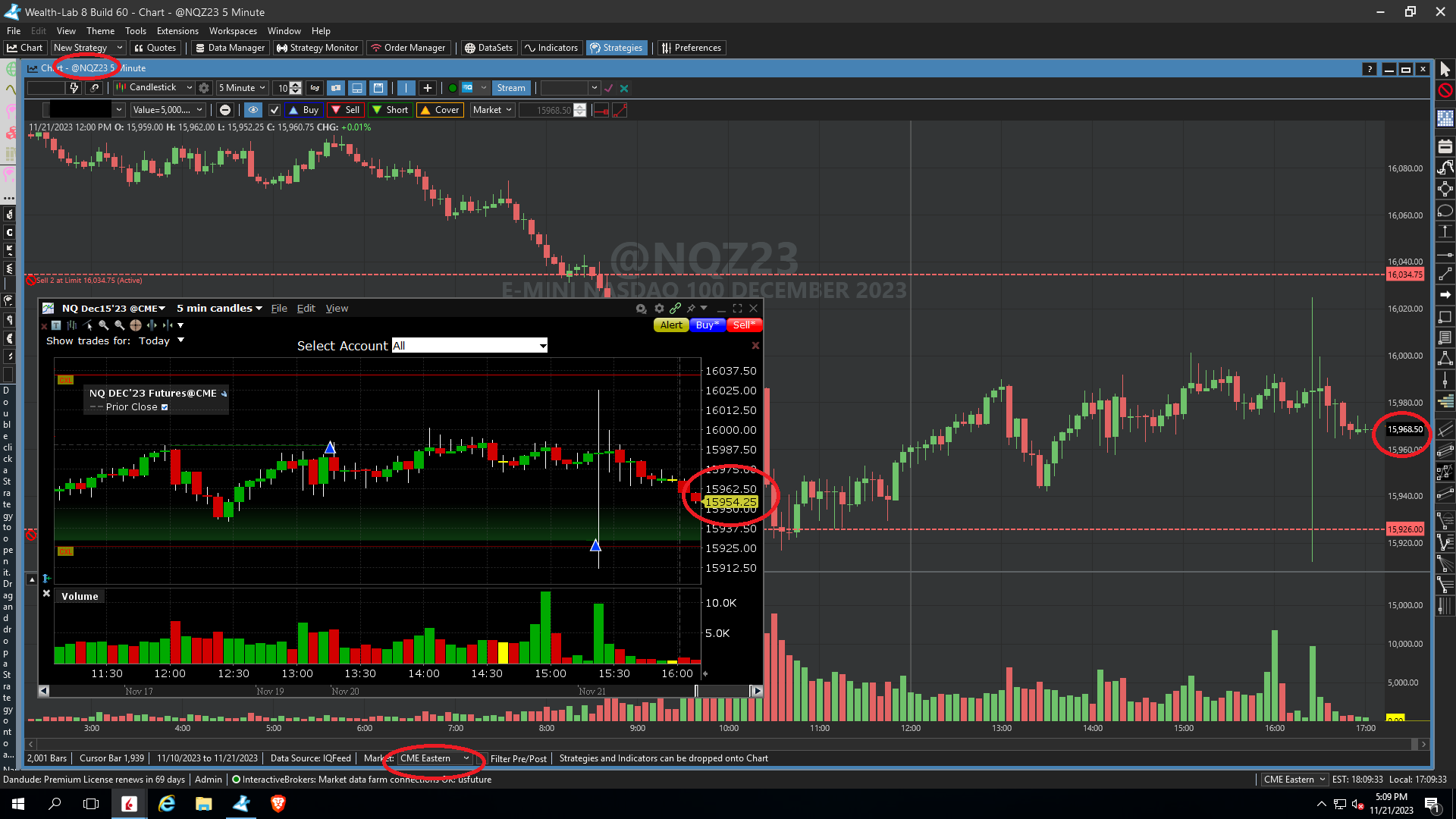Click the Short order button
Image resolution: width=1456 pixels, height=819 pixels.
(390, 110)
